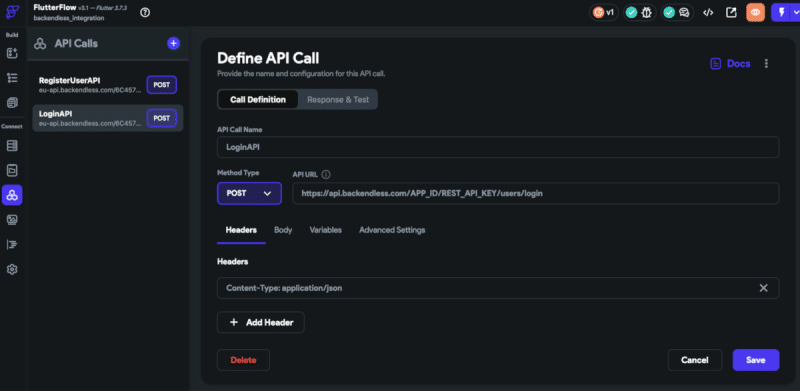This screenshot has height=391, width=800.
Task: View code with the developer menu icon
Action: (x=708, y=13)
